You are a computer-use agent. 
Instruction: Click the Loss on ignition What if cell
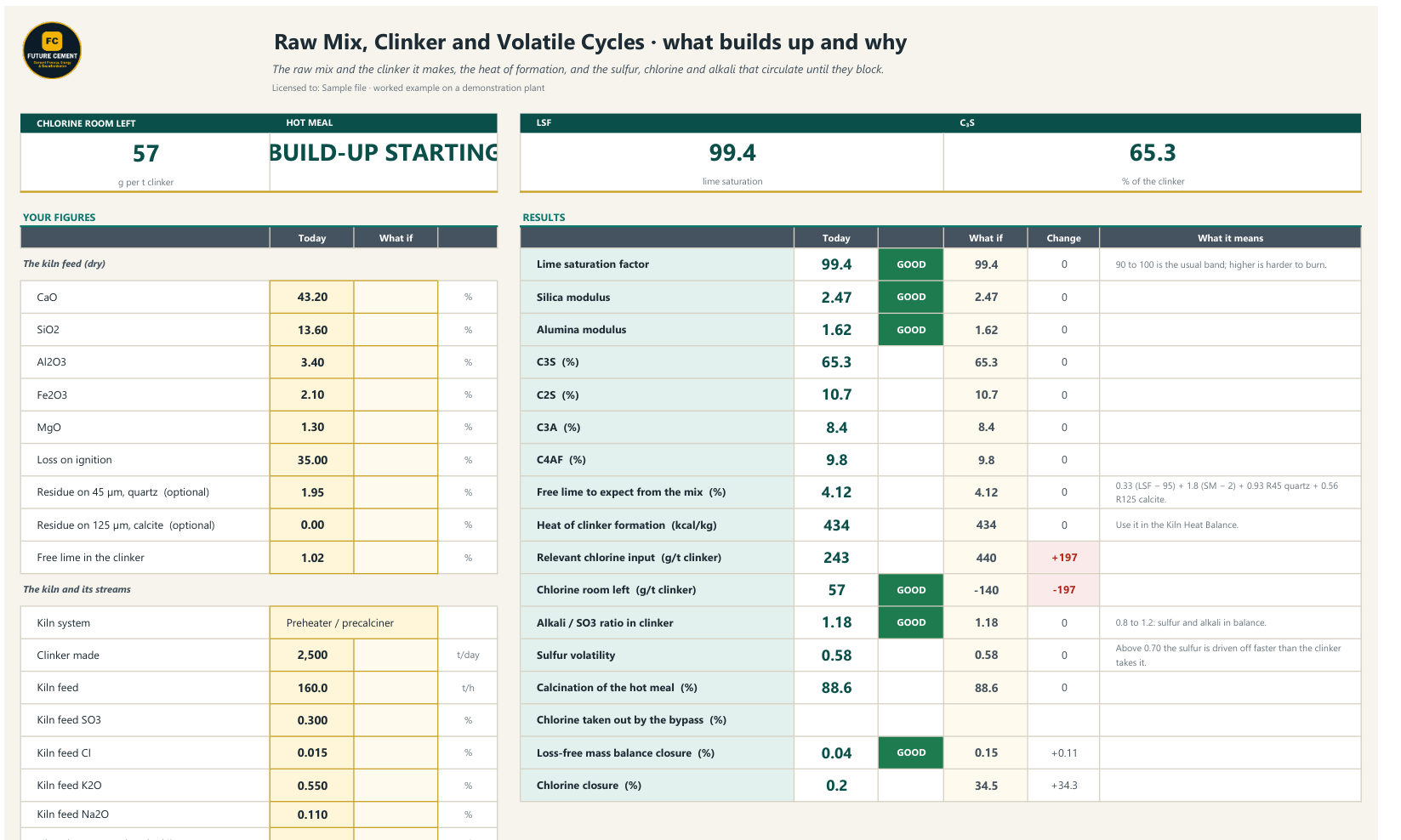click(x=396, y=460)
